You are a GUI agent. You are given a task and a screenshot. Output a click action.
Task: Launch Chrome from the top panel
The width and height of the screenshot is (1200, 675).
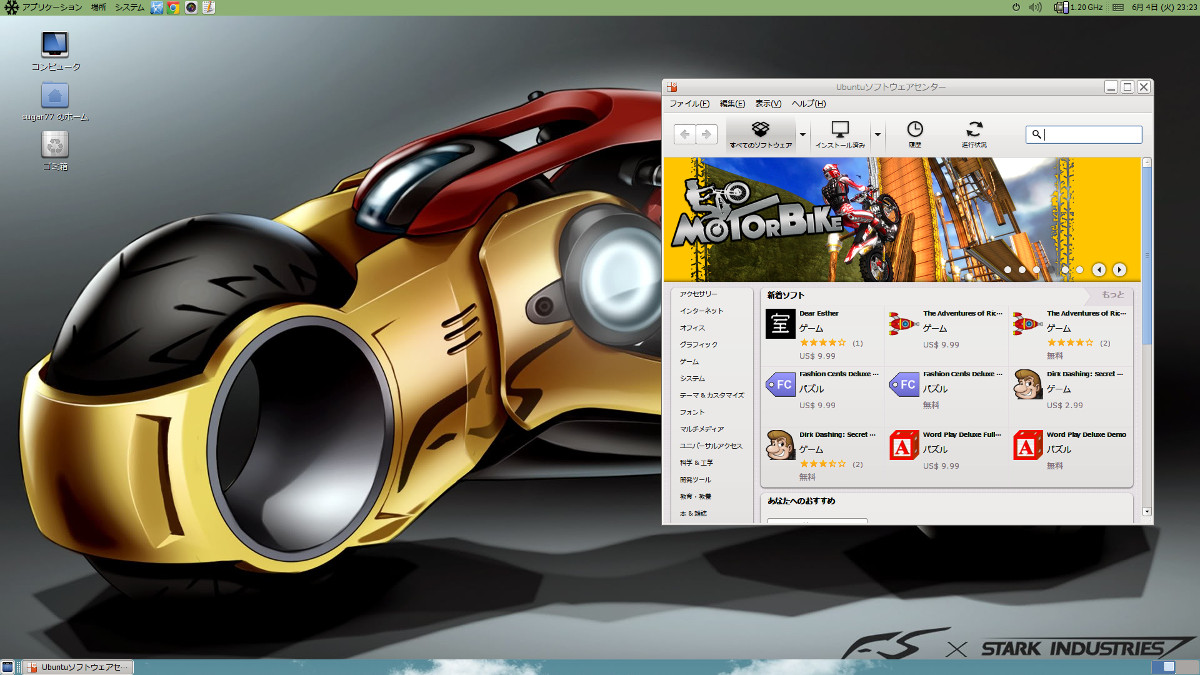[x=173, y=7]
